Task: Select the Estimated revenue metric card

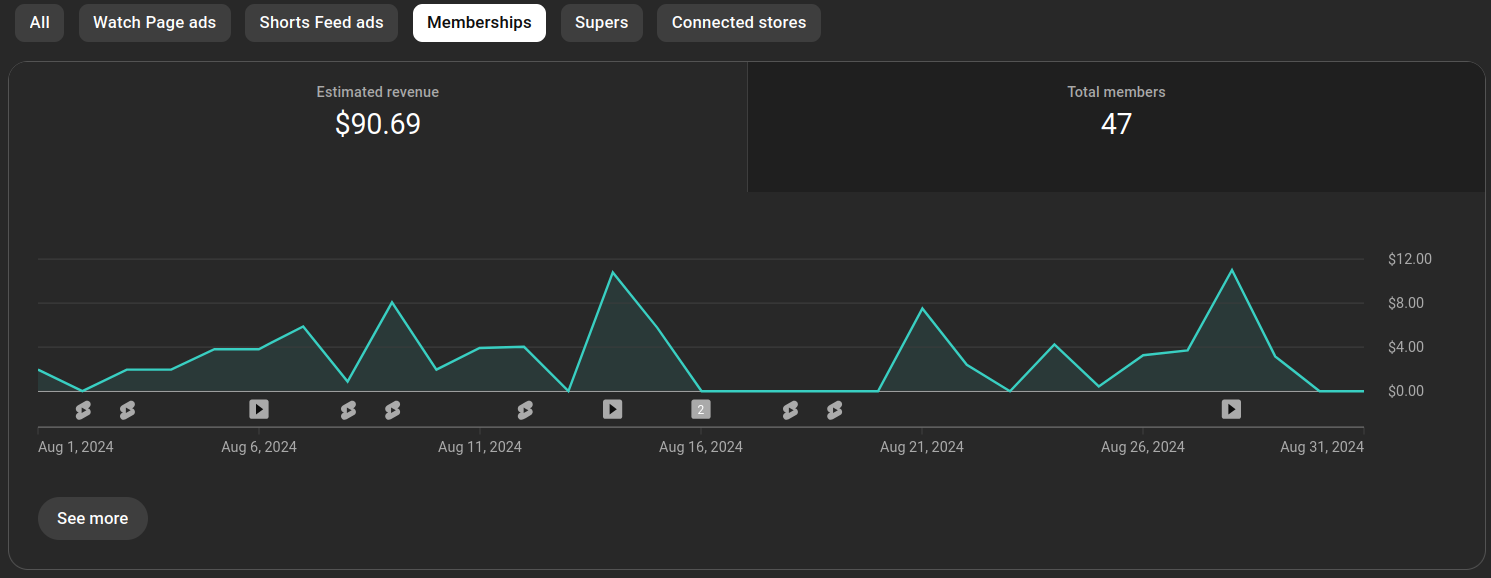Action: coord(378,127)
